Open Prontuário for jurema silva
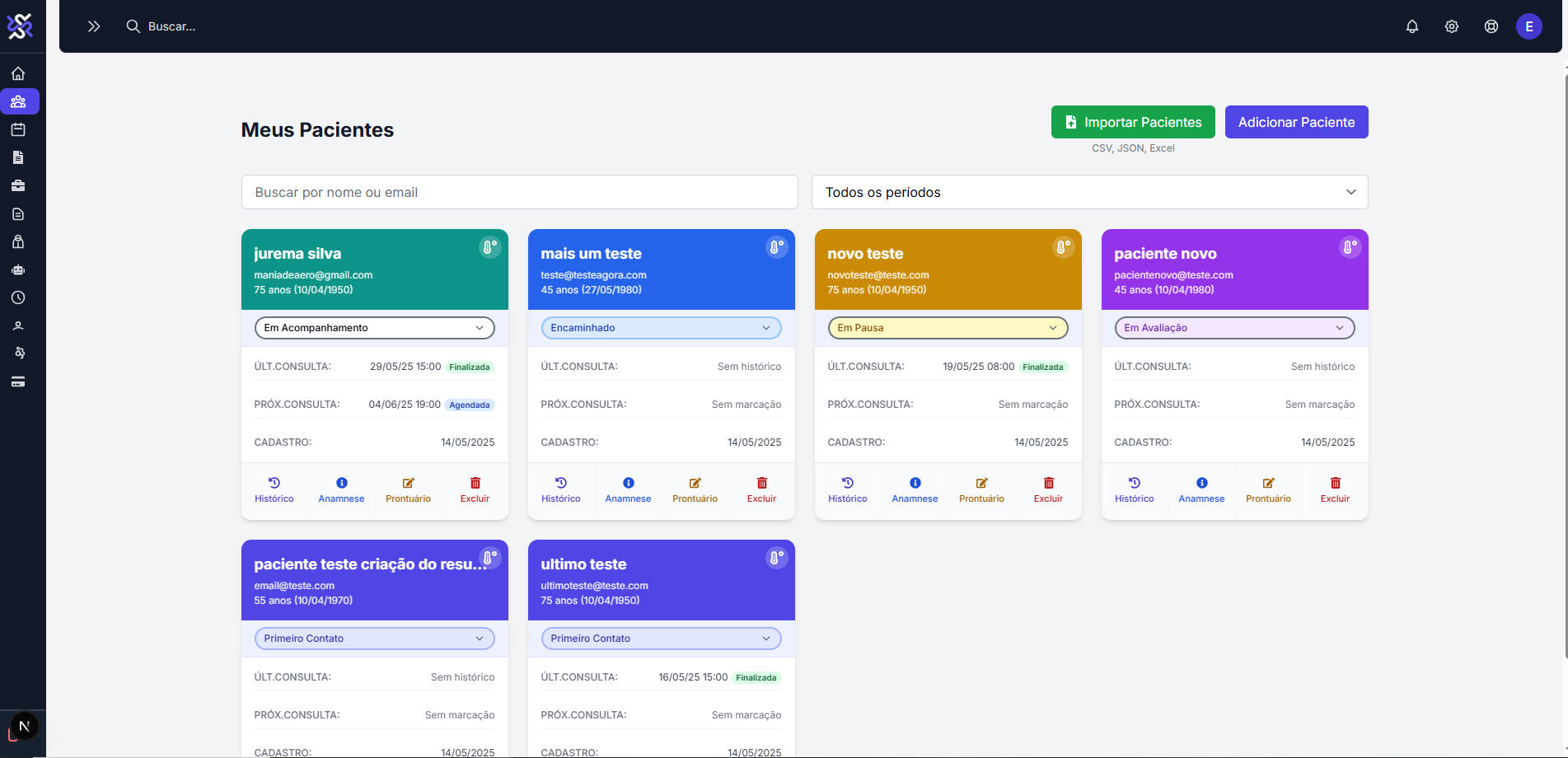This screenshot has width=1568, height=758. pyautogui.click(x=408, y=490)
